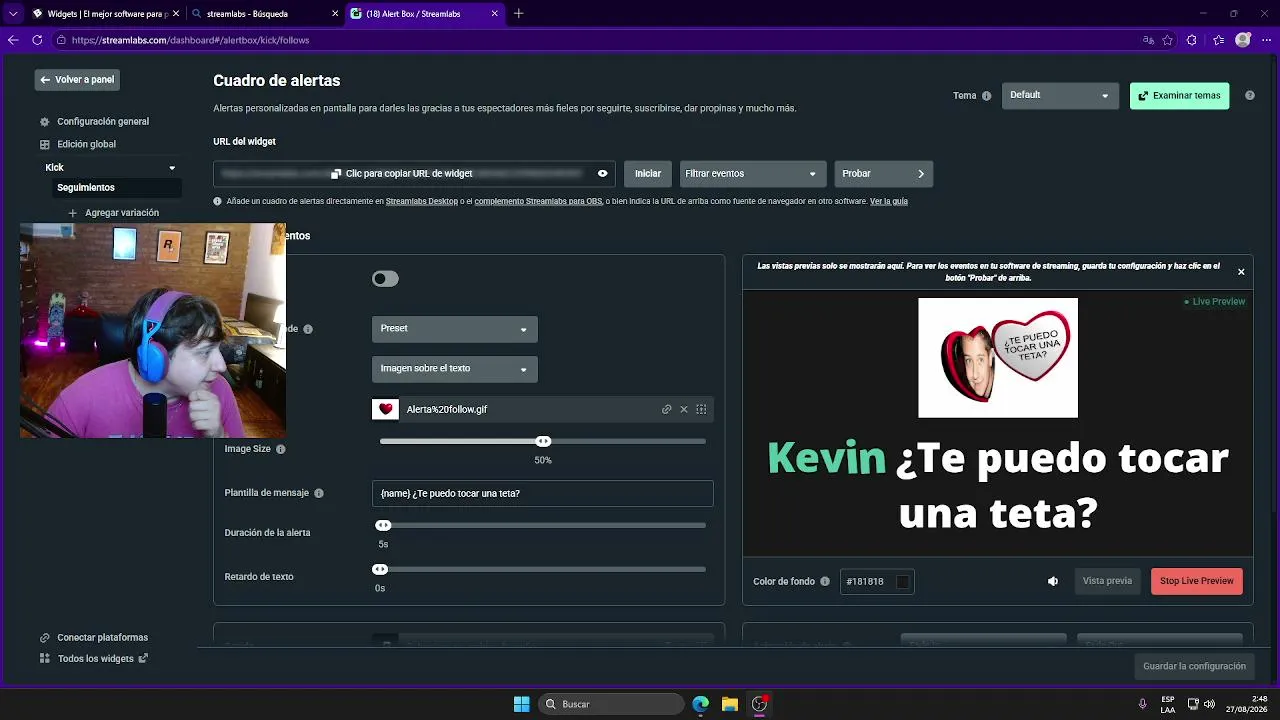
Task: Click the help question mark icon
Action: (1250, 96)
